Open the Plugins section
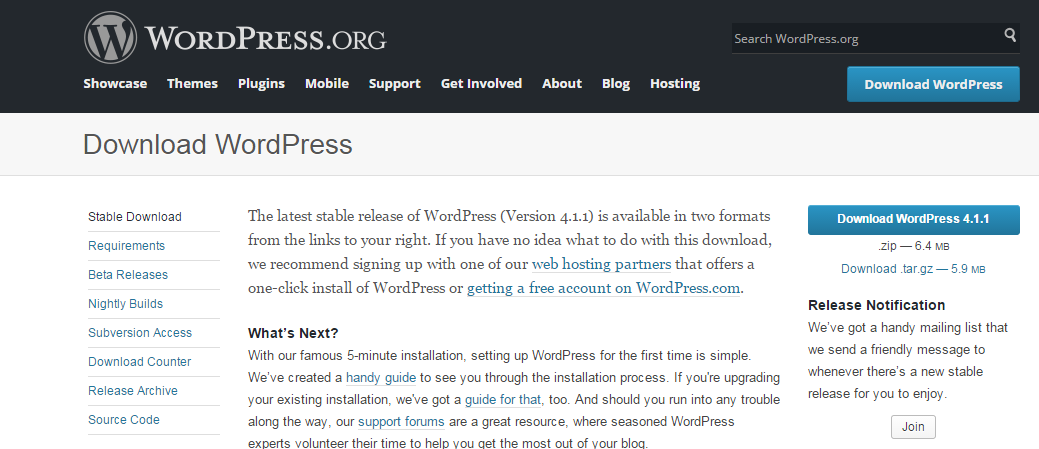Viewport: 1039px width, 449px height. coord(261,84)
